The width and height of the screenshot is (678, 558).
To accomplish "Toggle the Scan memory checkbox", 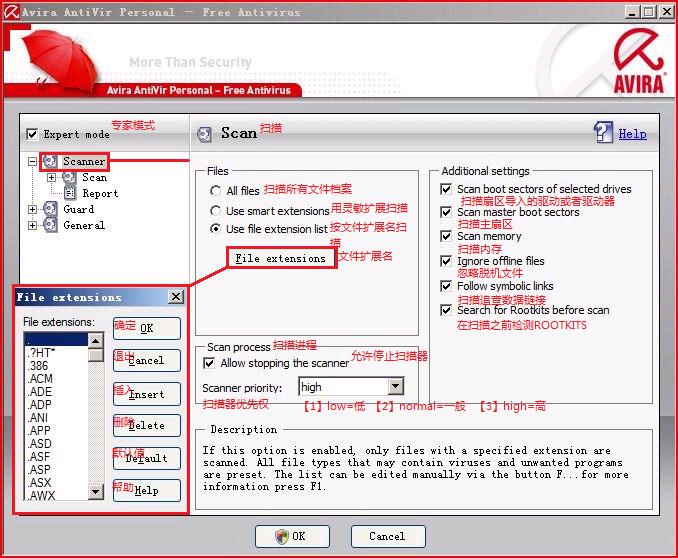I will 446,236.
